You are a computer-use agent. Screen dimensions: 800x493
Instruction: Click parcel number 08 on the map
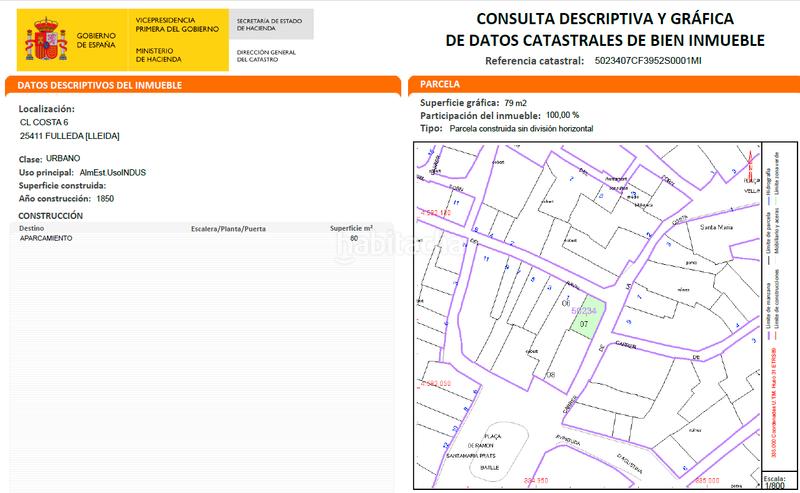[550, 374]
